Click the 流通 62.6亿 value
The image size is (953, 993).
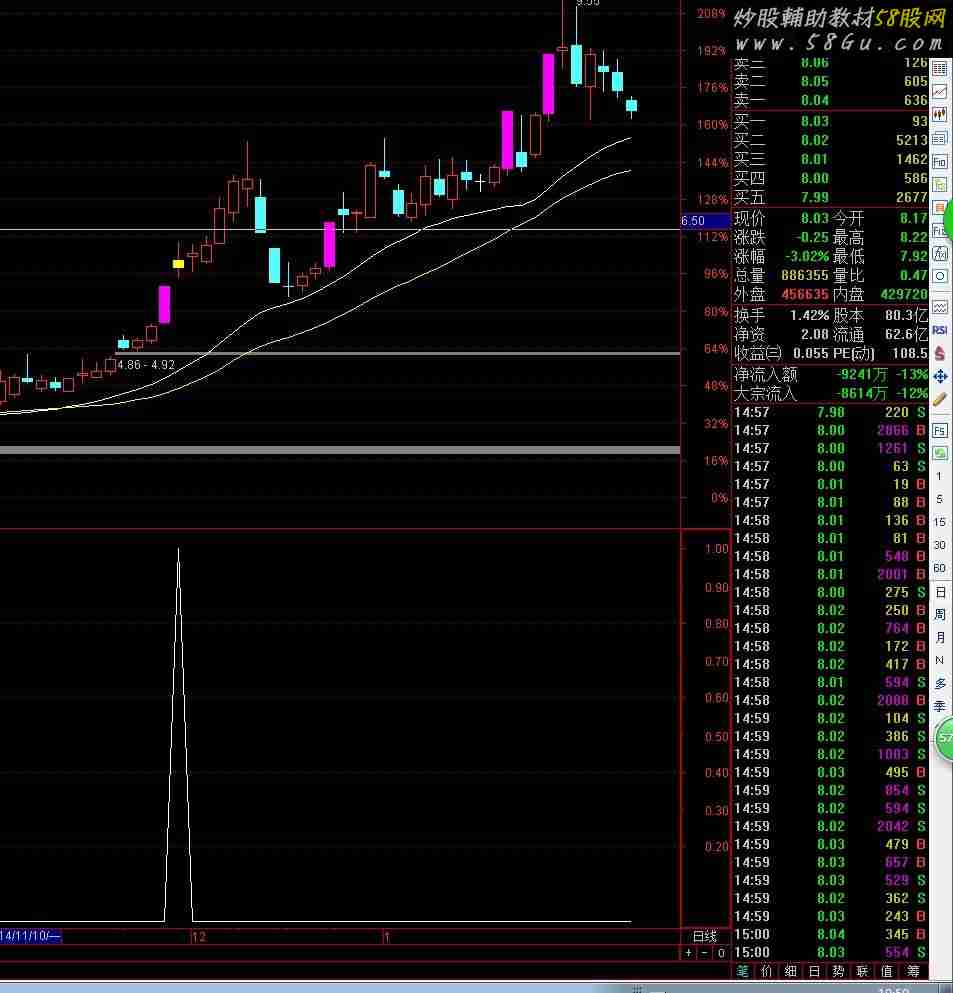point(906,334)
